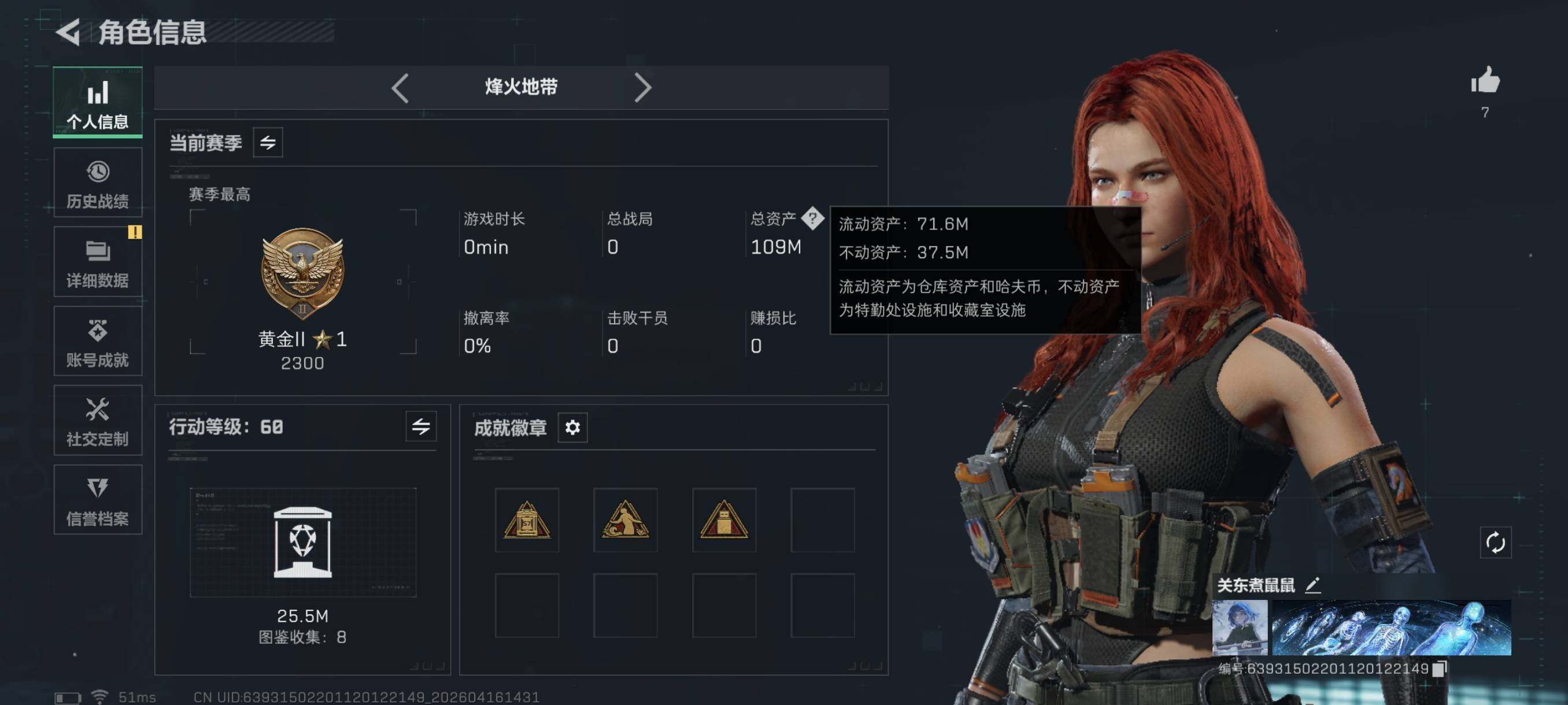The width and height of the screenshot is (1568, 705).
Task: Open the 详细数据 tab
Action: [98, 262]
